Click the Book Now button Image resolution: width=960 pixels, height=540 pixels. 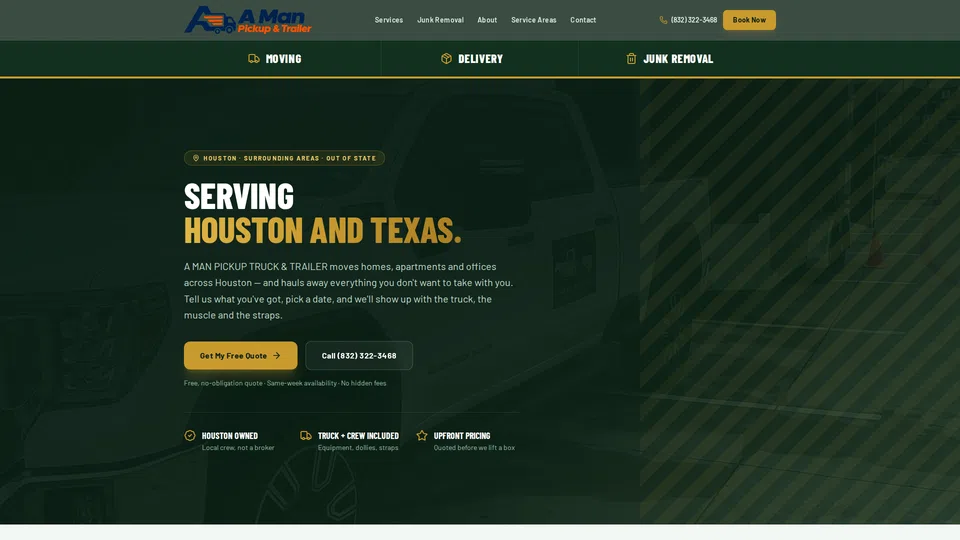pos(749,20)
